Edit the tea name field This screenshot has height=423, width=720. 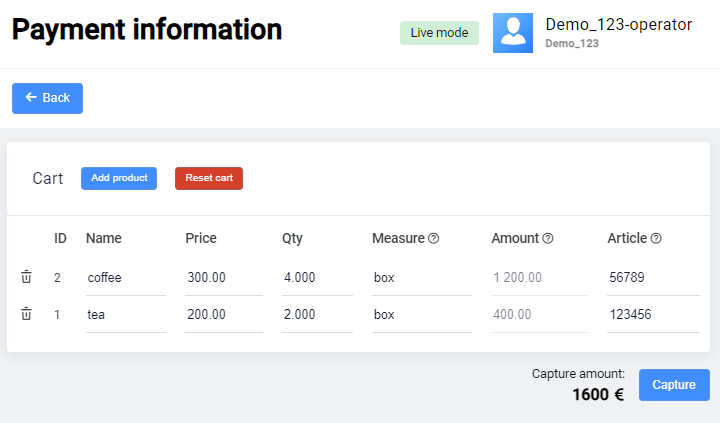tap(125, 314)
